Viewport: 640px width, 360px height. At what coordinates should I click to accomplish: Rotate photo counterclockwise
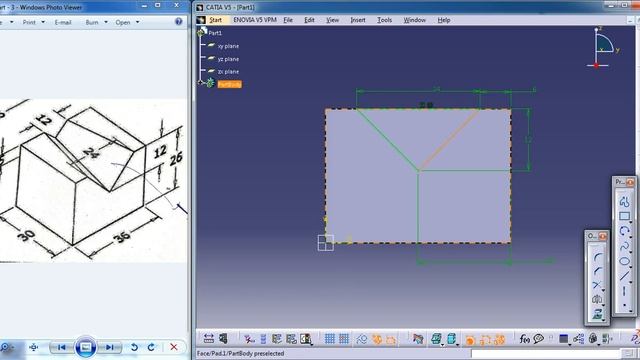[134, 347]
